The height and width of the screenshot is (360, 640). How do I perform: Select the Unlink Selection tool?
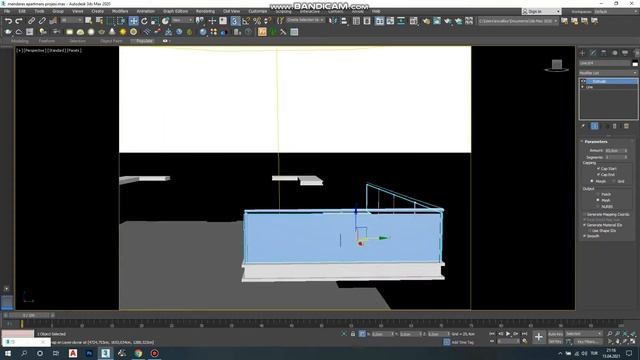[x=42, y=20]
